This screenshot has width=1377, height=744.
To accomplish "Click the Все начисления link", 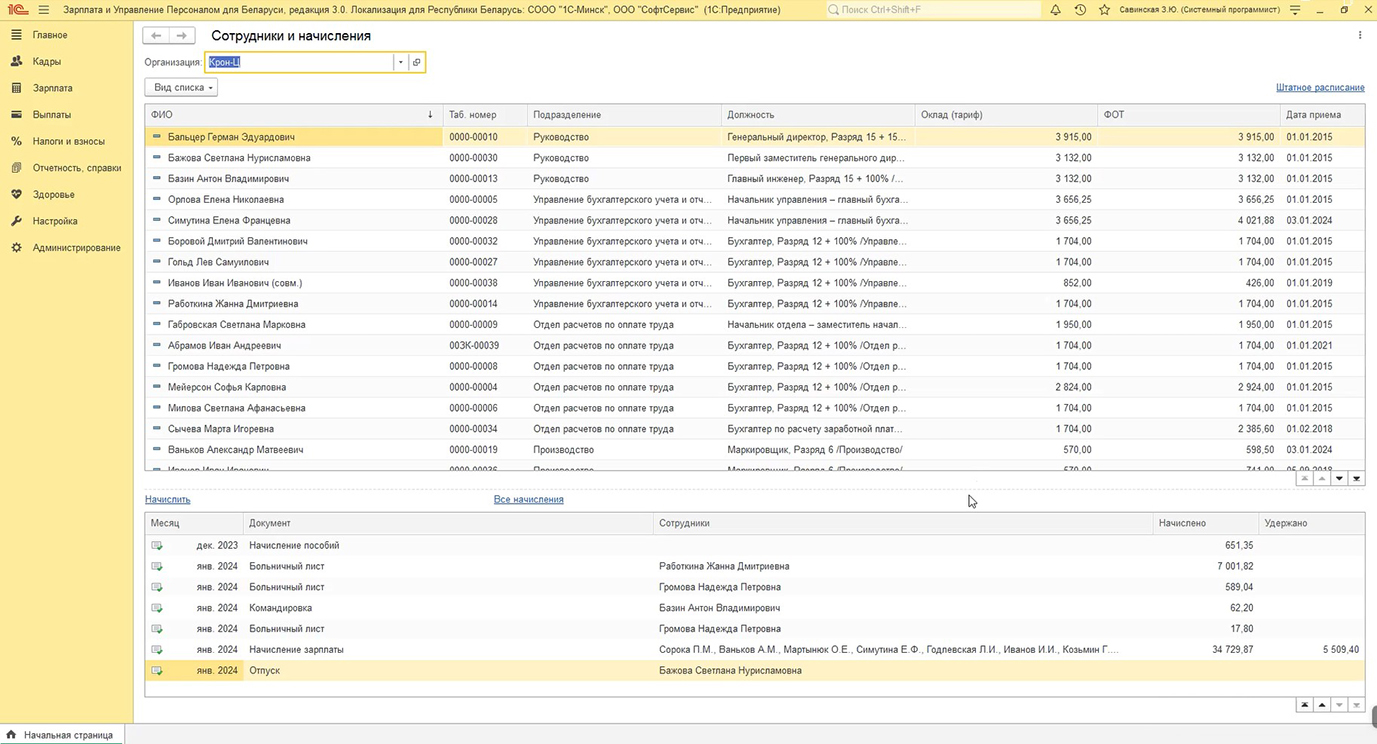I will click(528, 499).
